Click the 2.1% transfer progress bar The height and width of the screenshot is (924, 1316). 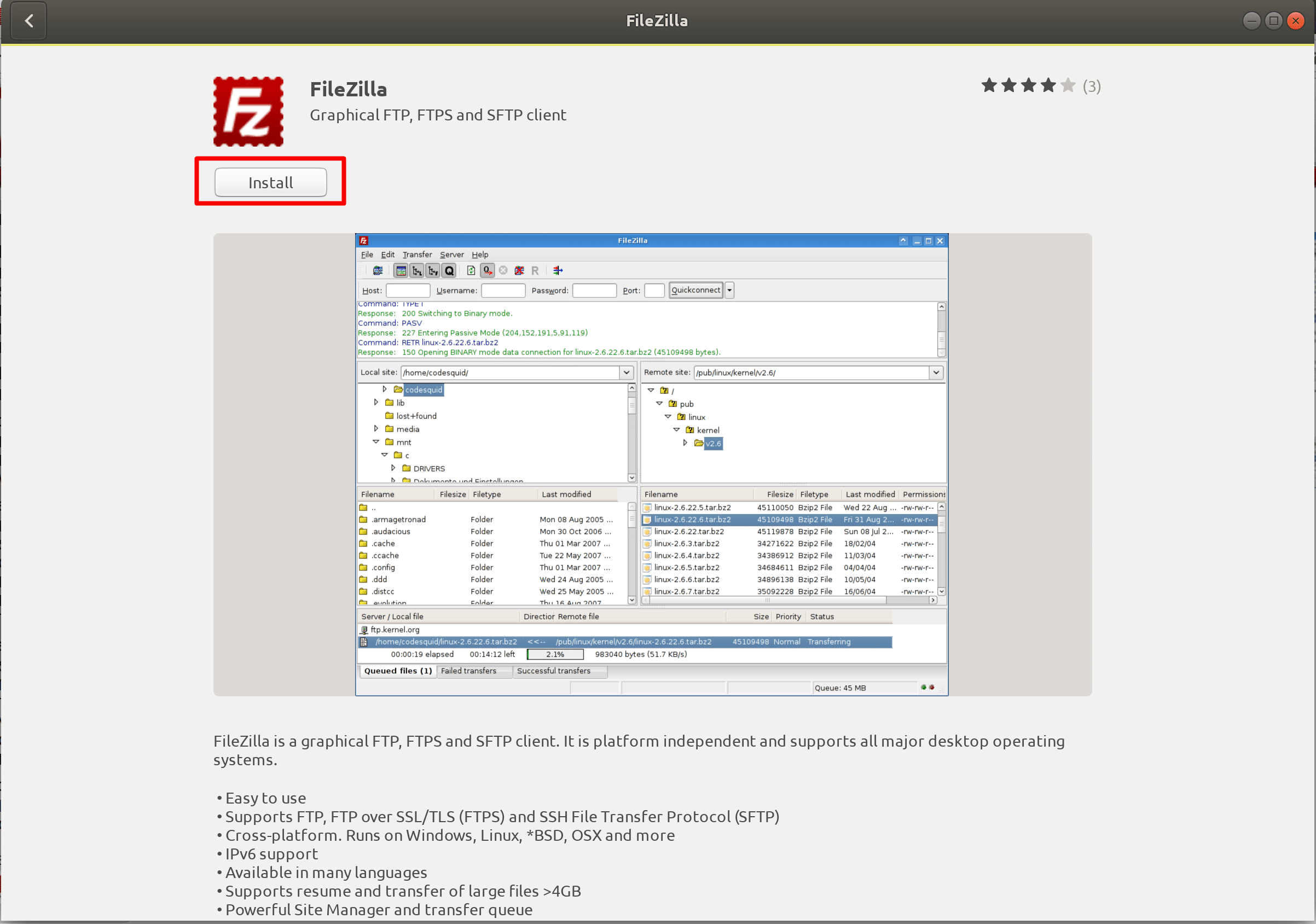[555, 655]
